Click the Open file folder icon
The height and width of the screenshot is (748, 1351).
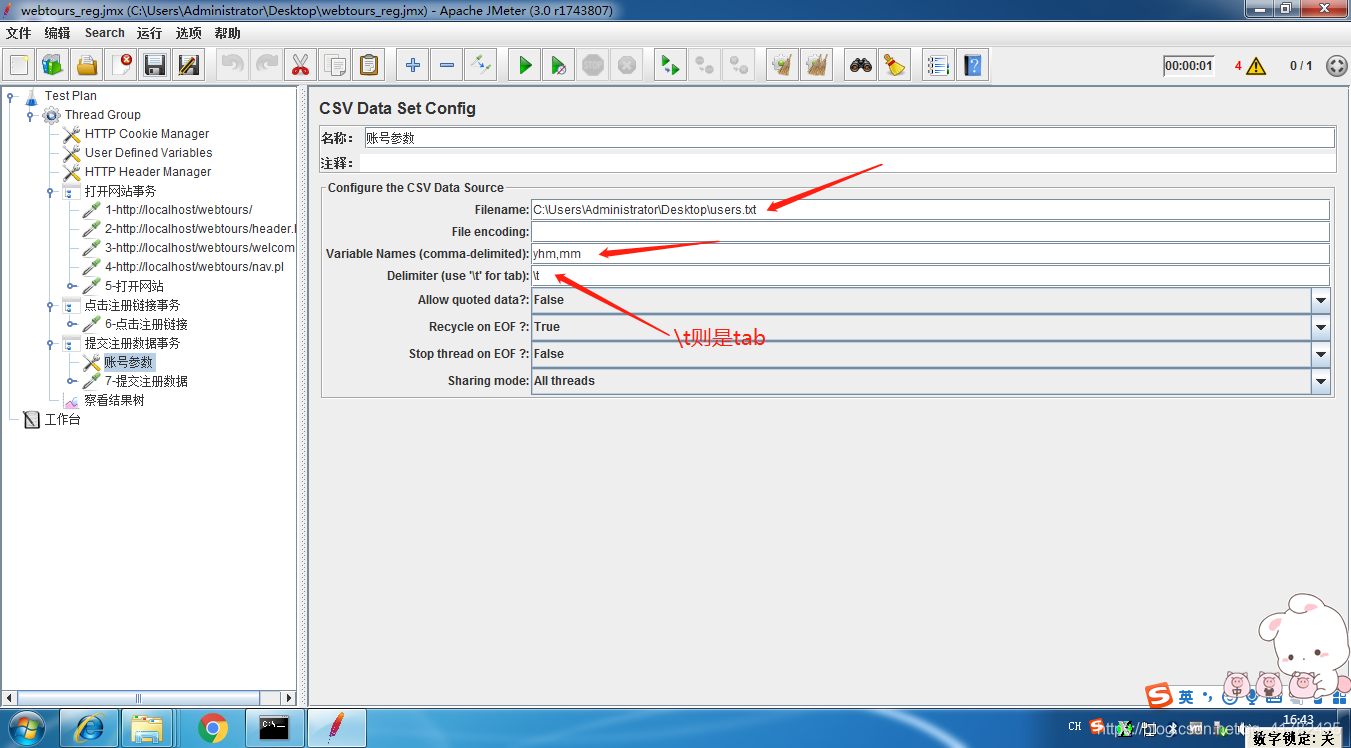click(x=87, y=66)
